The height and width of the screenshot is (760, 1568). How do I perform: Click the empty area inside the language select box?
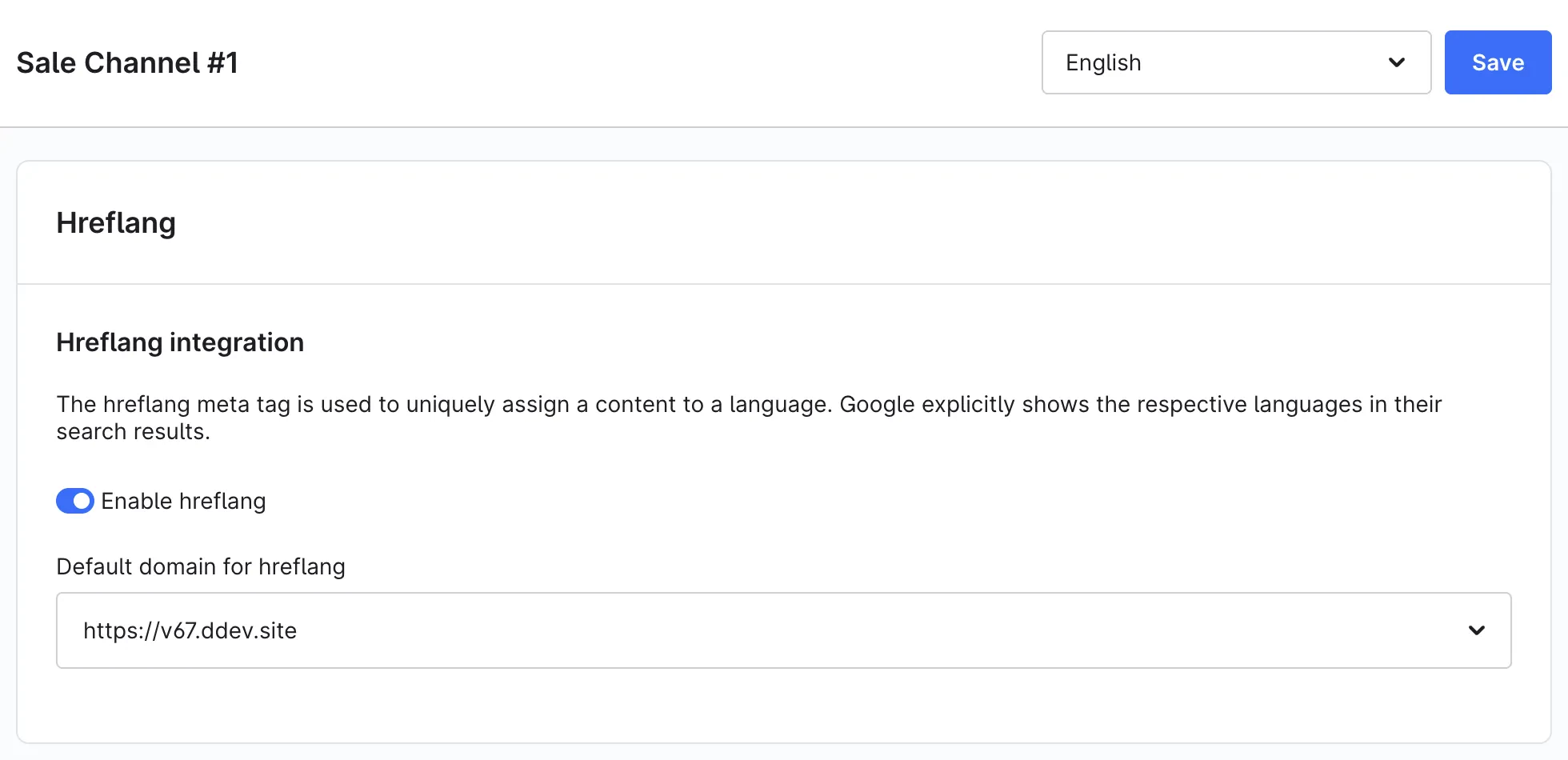pos(1264,62)
